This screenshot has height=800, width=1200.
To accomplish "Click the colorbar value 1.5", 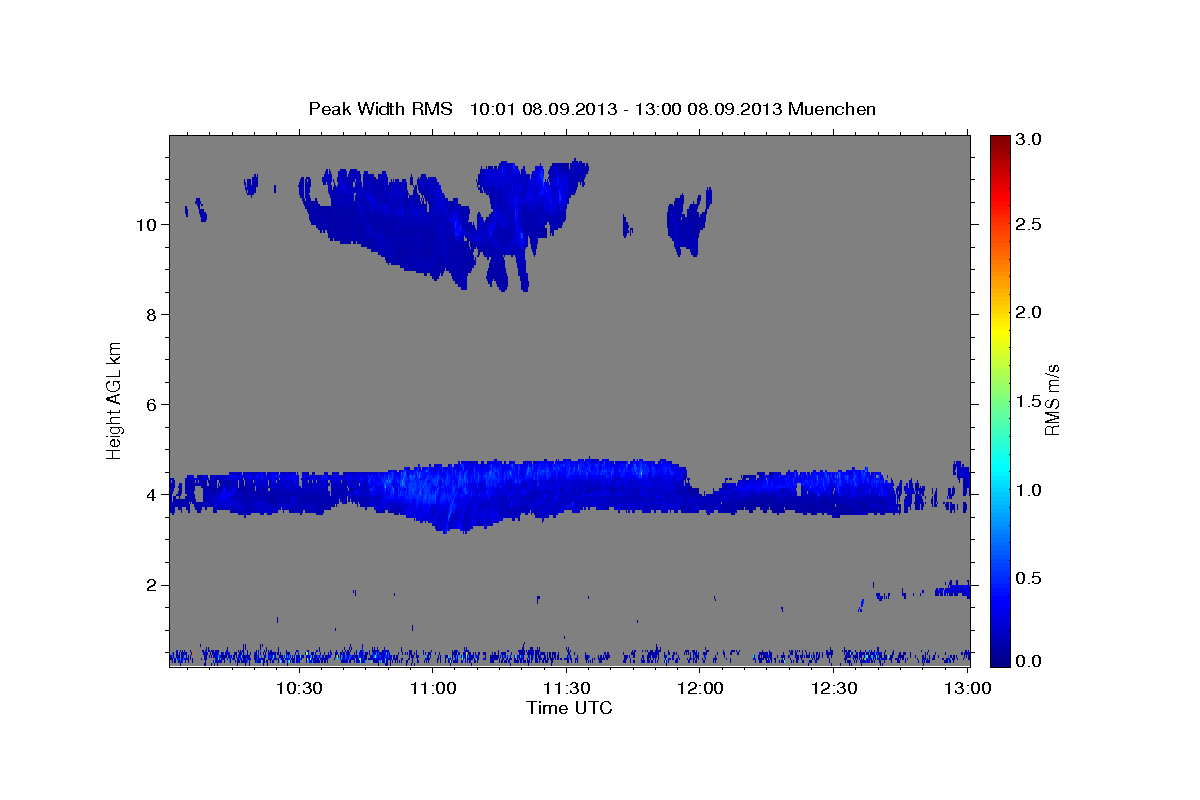I will click(1029, 401).
